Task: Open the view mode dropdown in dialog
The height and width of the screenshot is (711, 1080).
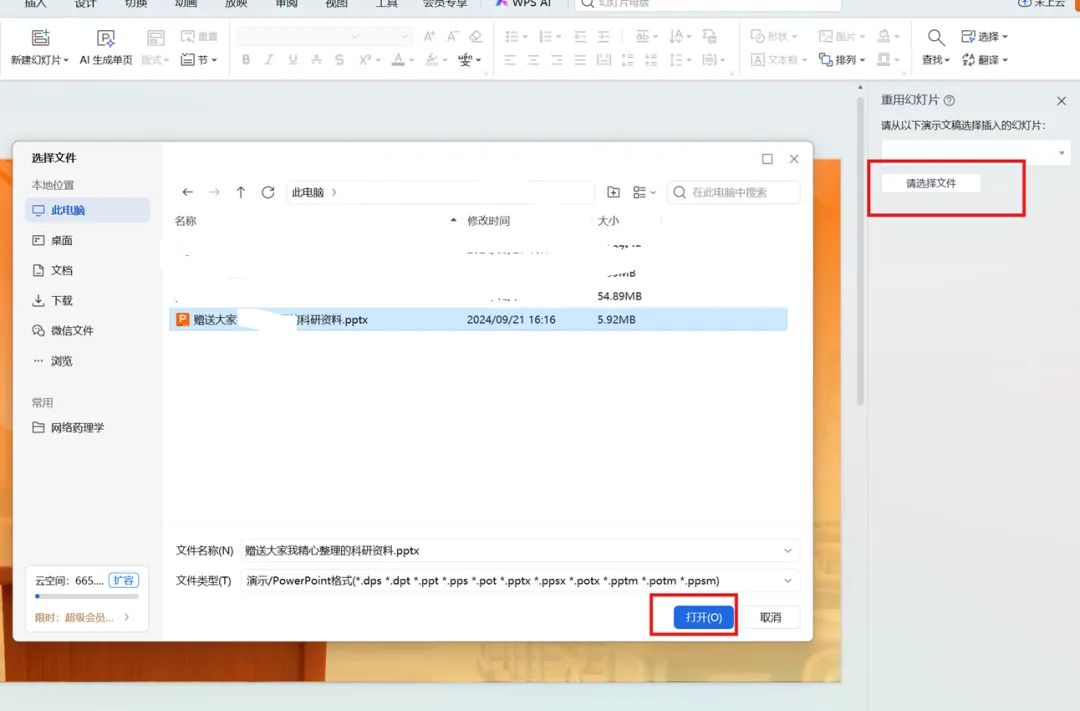Action: coord(644,192)
